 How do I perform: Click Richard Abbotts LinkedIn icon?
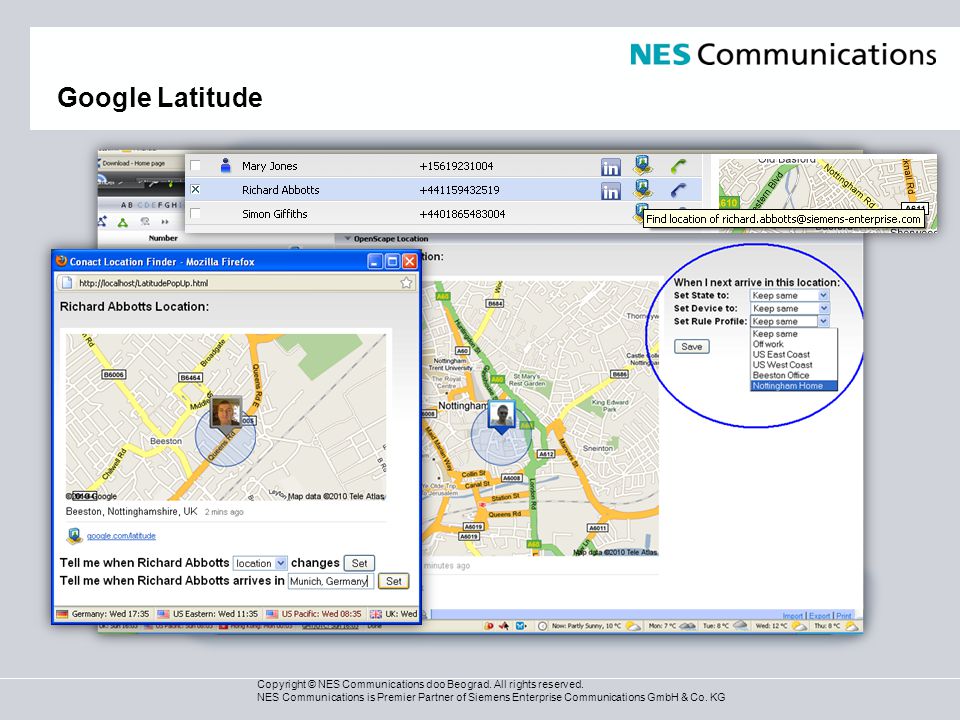(x=610, y=191)
